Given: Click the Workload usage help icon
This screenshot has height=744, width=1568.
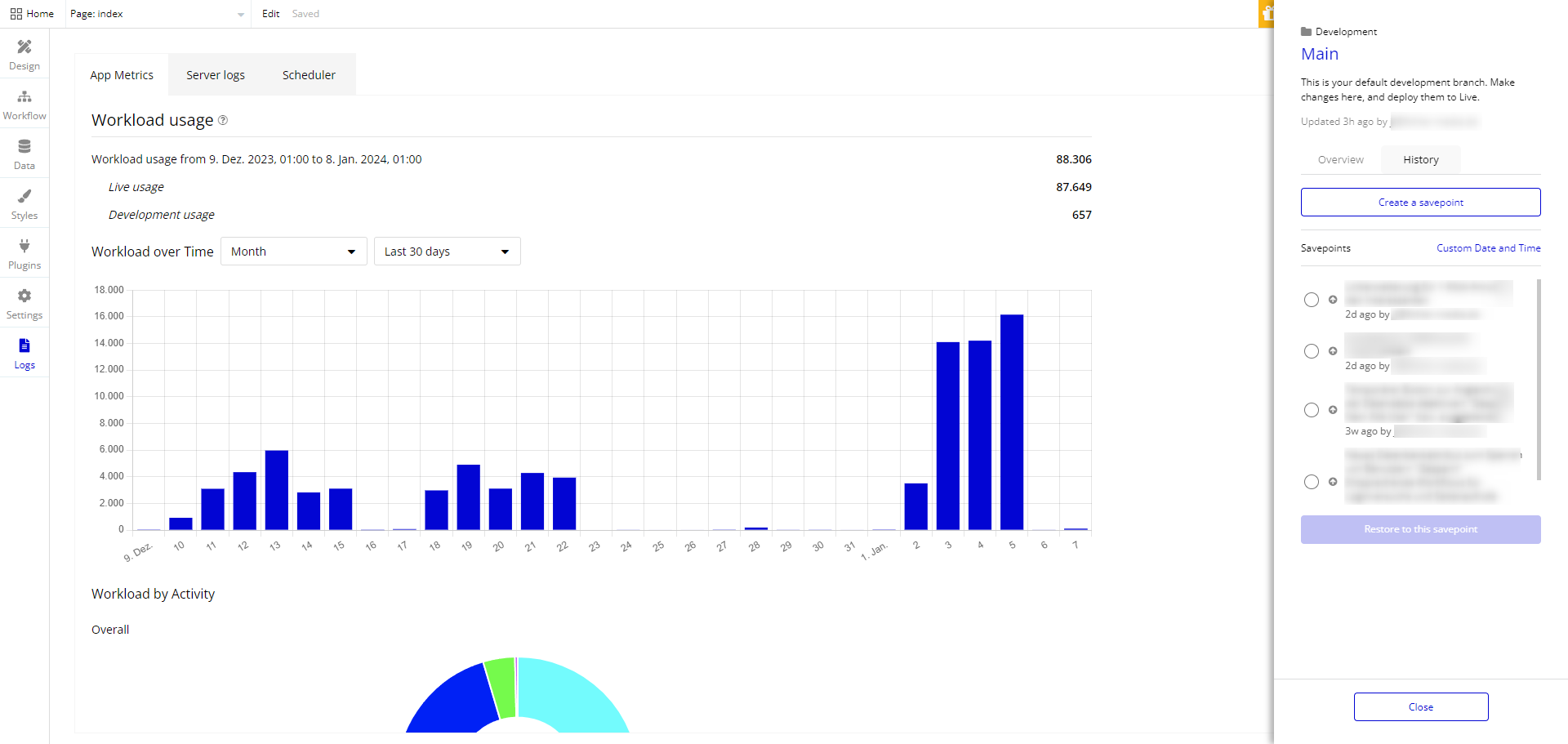Looking at the screenshot, I should point(223,120).
